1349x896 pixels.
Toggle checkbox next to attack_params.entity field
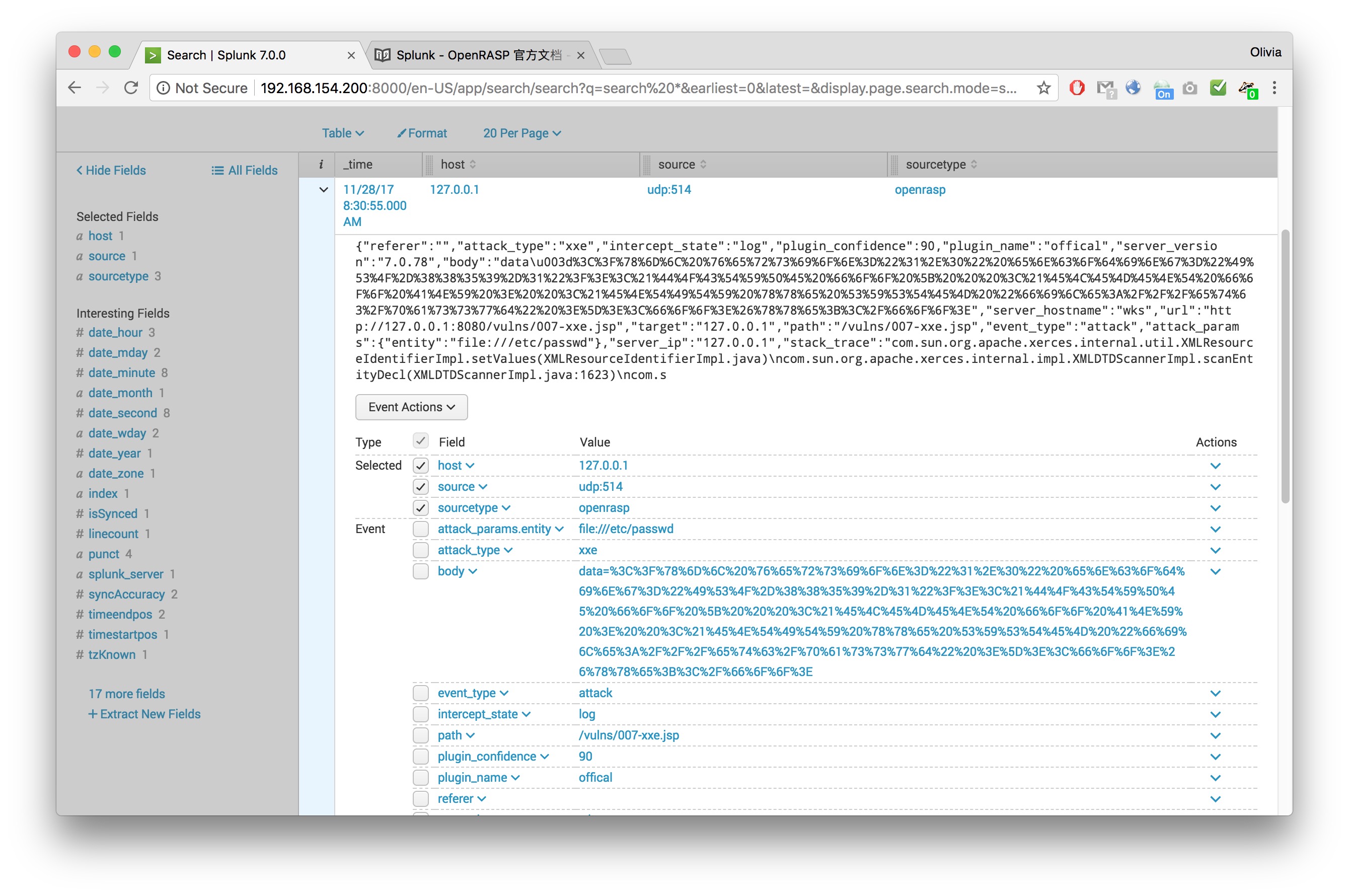(x=420, y=529)
